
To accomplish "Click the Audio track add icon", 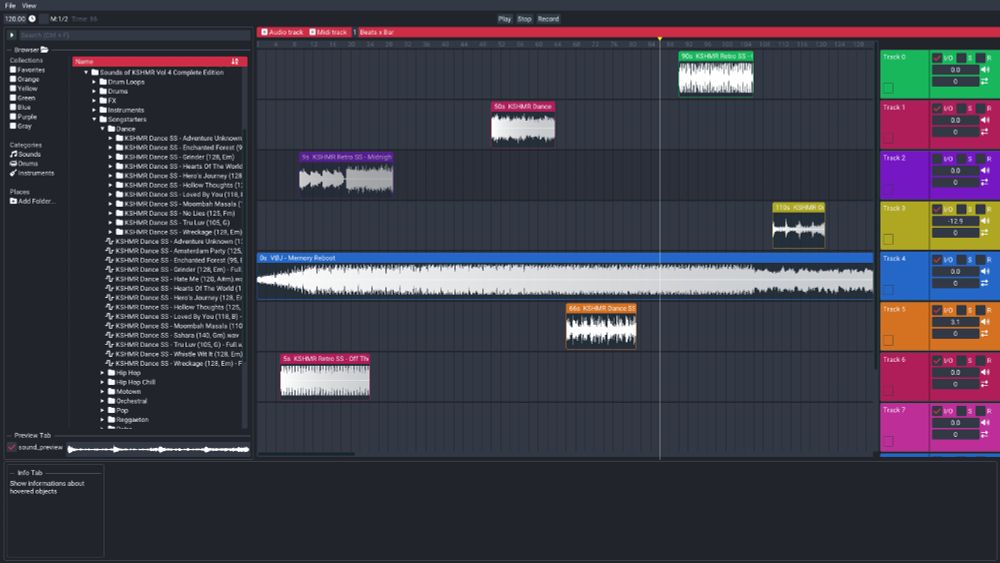I will [x=264, y=32].
